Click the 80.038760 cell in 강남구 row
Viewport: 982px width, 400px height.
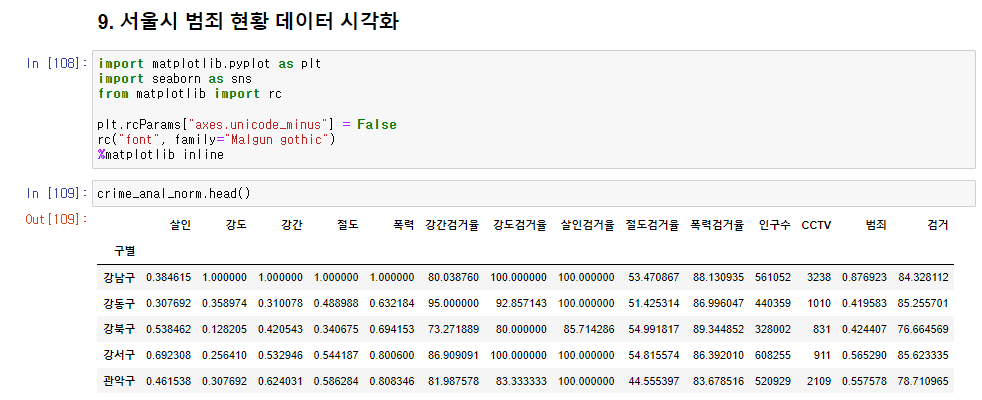pos(453,277)
